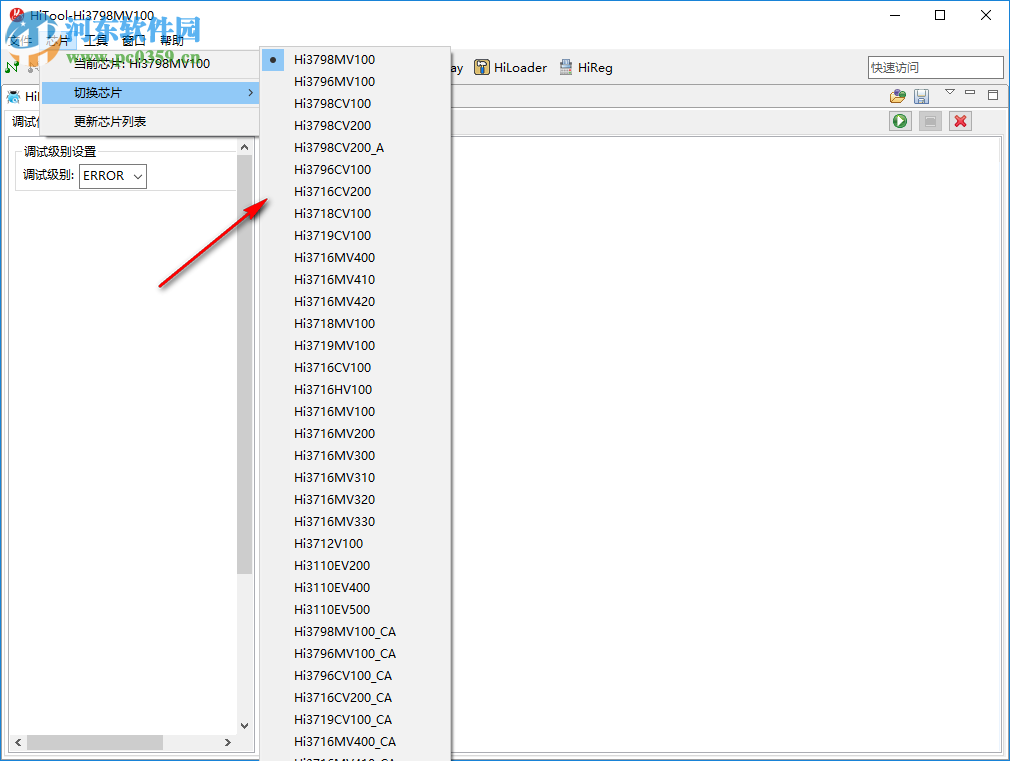Screen dimensions: 1010x761
Task: Click the scroll up arrow in left panel
Action: [x=244, y=148]
